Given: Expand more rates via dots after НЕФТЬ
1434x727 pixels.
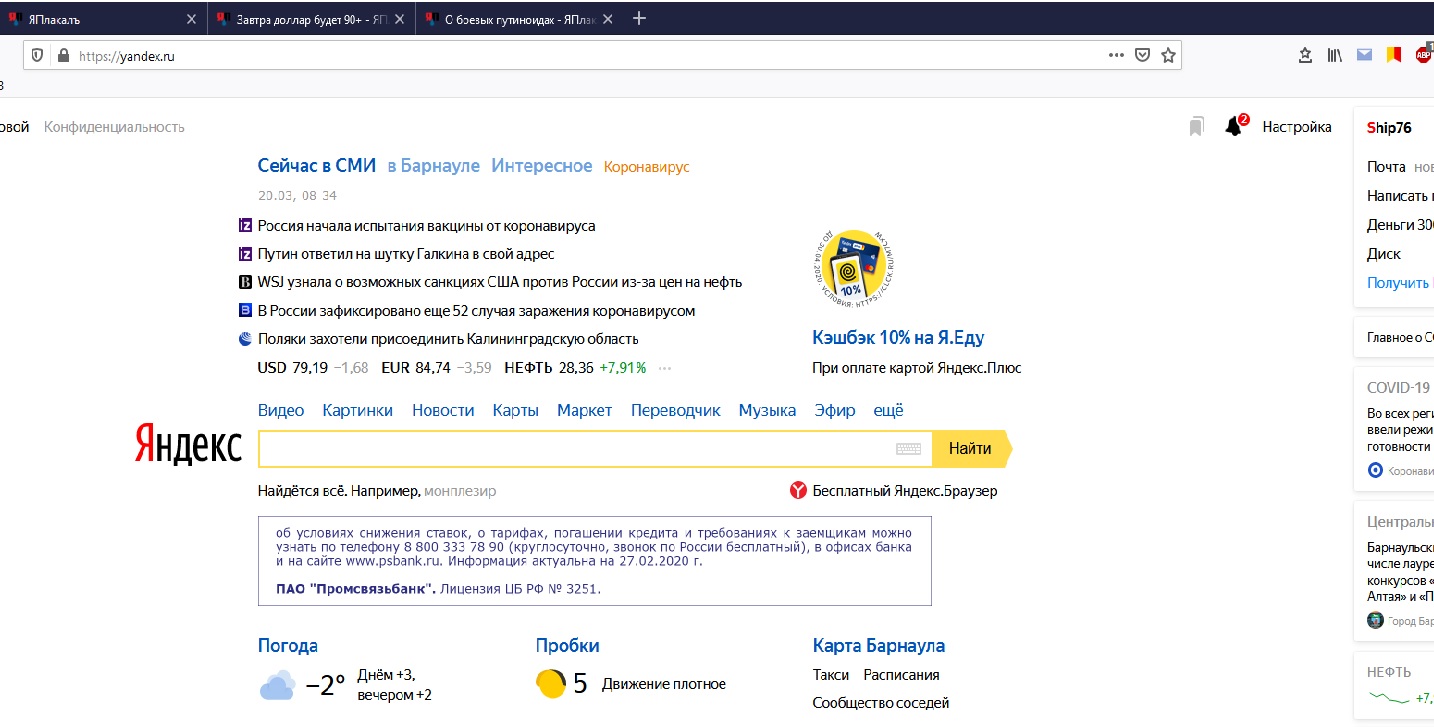Looking at the screenshot, I should point(665,367).
